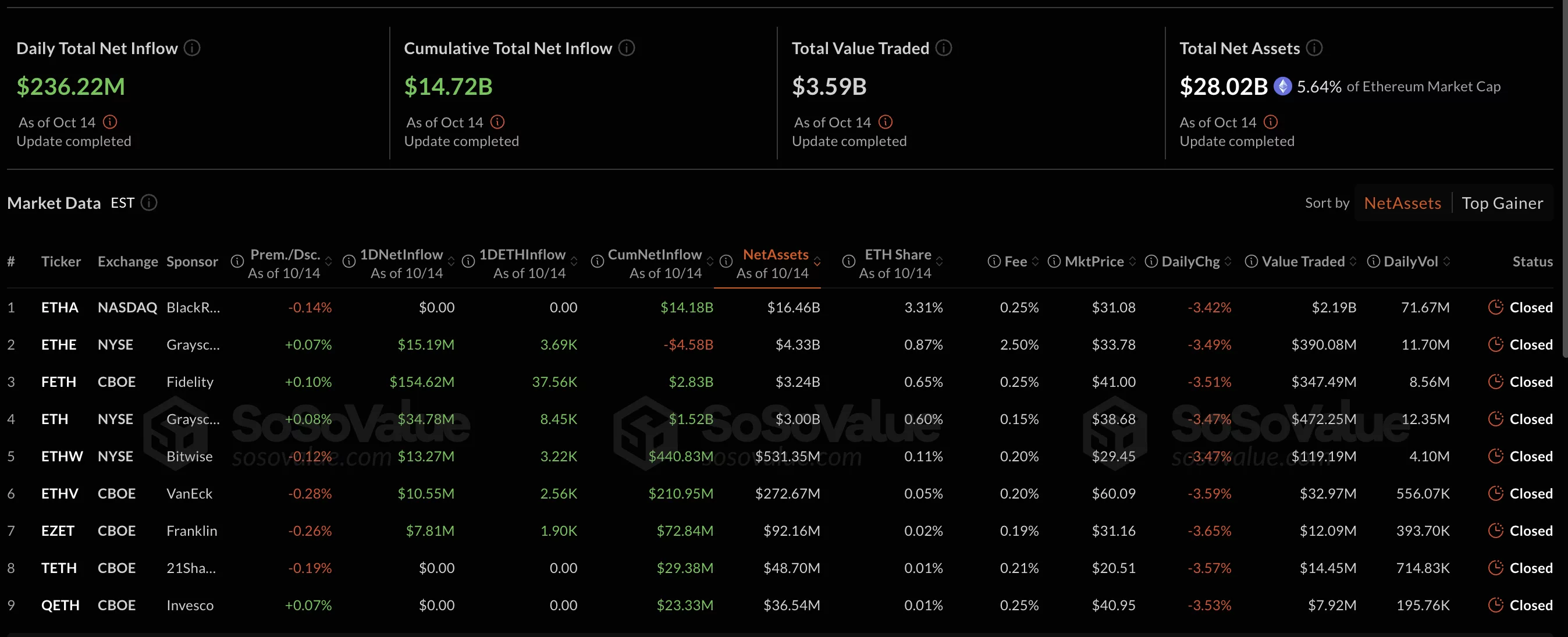
Task: Click orange alert icon under Daily Total Net Inflow
Action: click(110, 122)
